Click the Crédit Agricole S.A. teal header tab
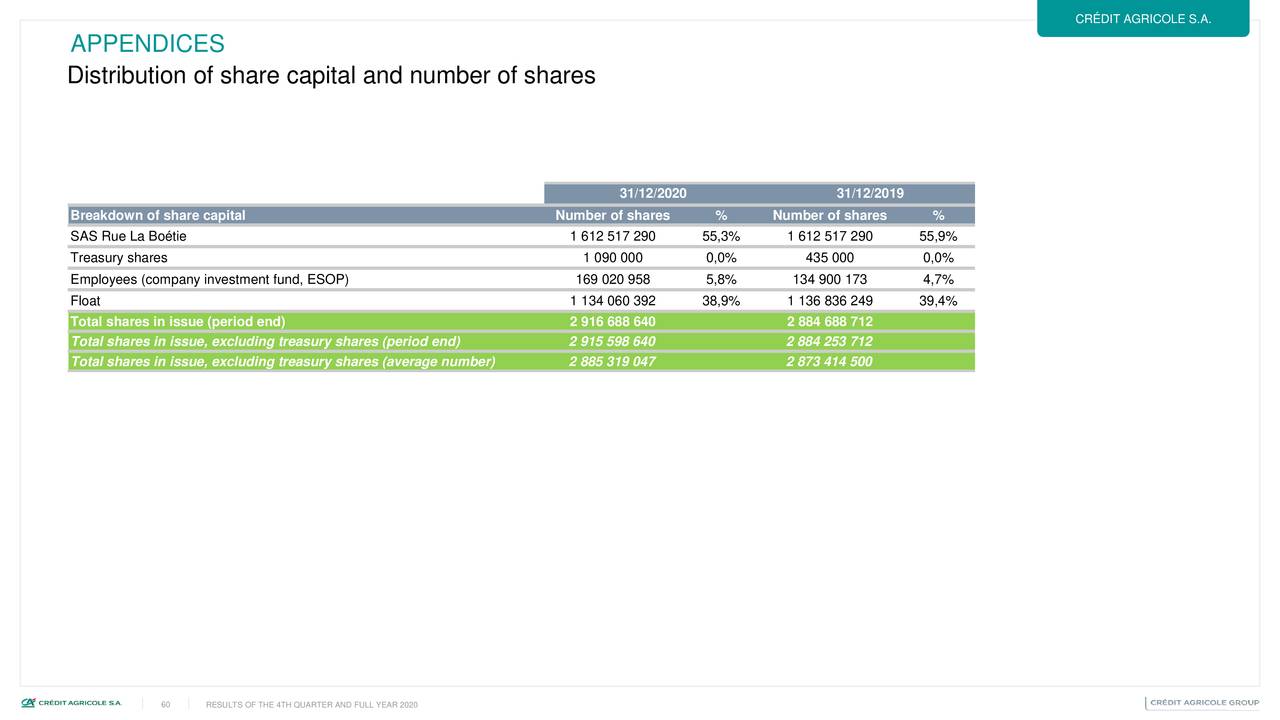Viewport: 1280px width, 720px height. (1142, 19)
